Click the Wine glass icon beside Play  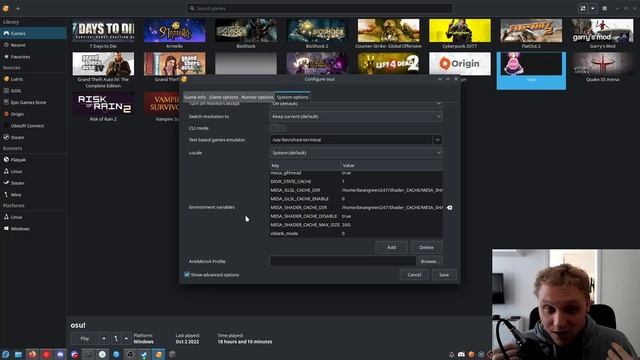pyautogui.click(x=116, y=338)
